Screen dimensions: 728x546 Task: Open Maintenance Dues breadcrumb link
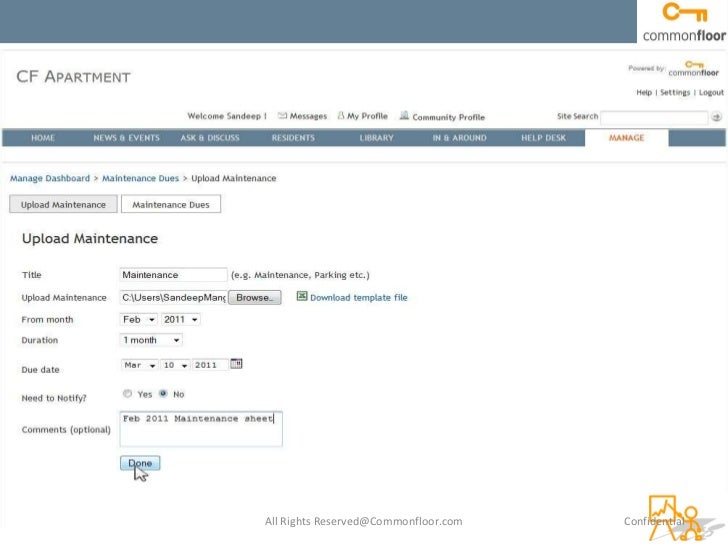tap(140, 178)
